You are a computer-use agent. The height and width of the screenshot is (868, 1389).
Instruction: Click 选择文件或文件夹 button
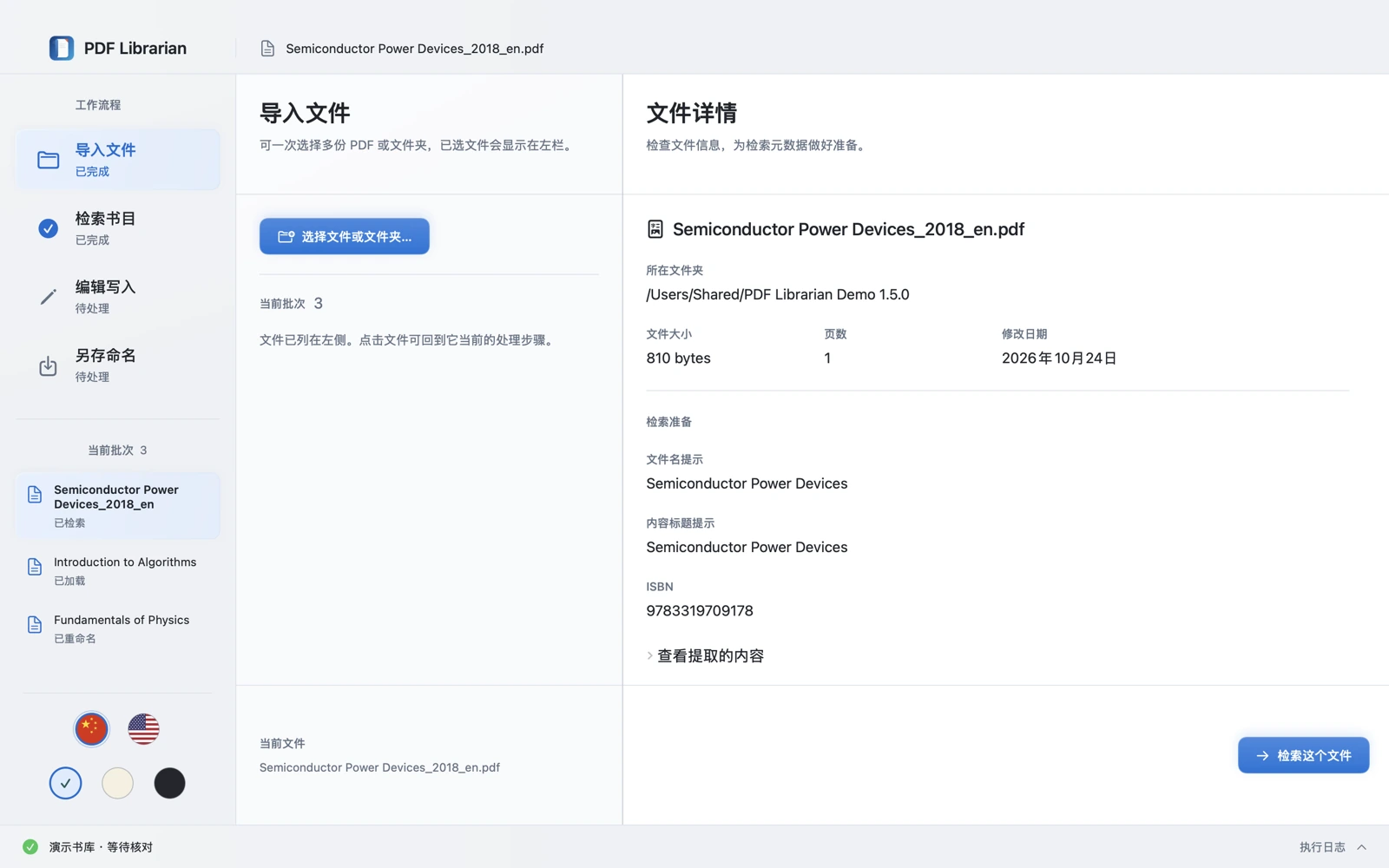(345, 236)
